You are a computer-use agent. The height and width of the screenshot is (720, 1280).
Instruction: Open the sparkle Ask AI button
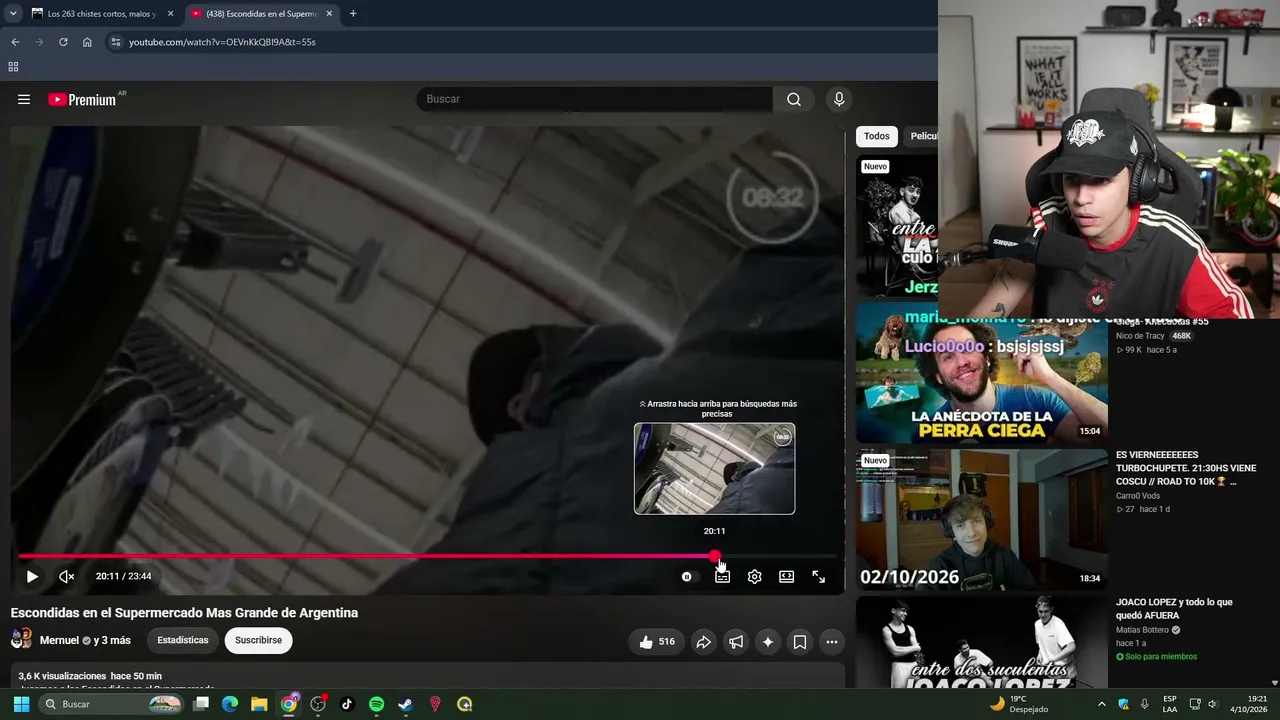click(x=768, y=642)
